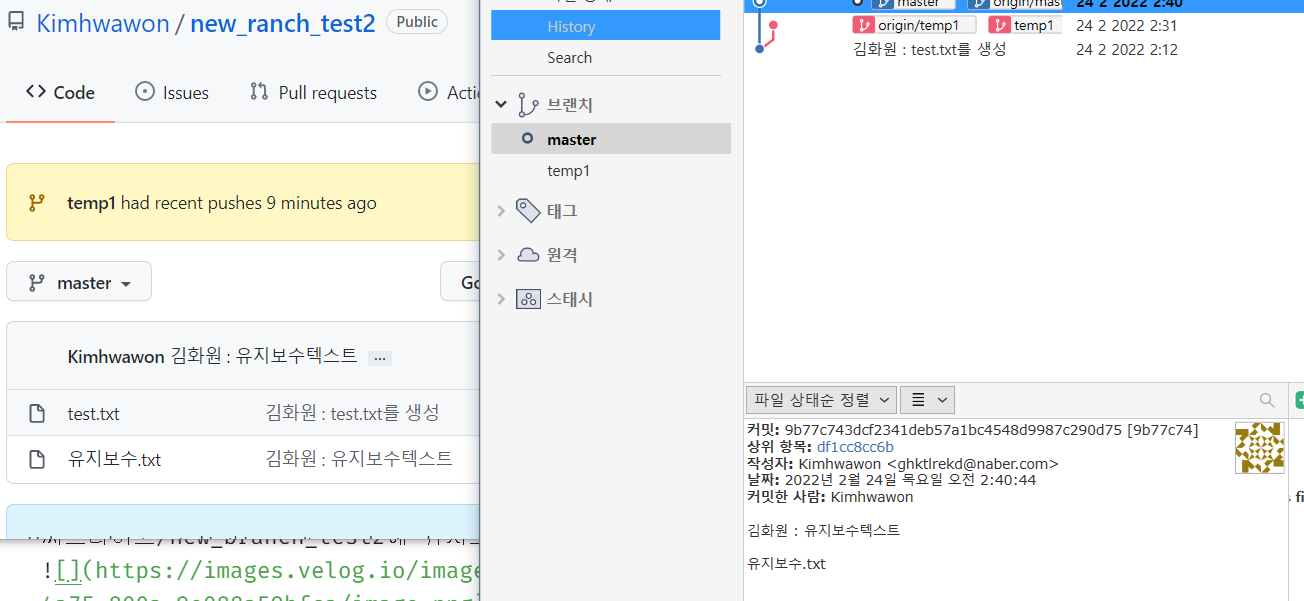1304x601 pixels.
Task: Select master branch in Sourcetree sidebar
Action: (x=611, y=139)
